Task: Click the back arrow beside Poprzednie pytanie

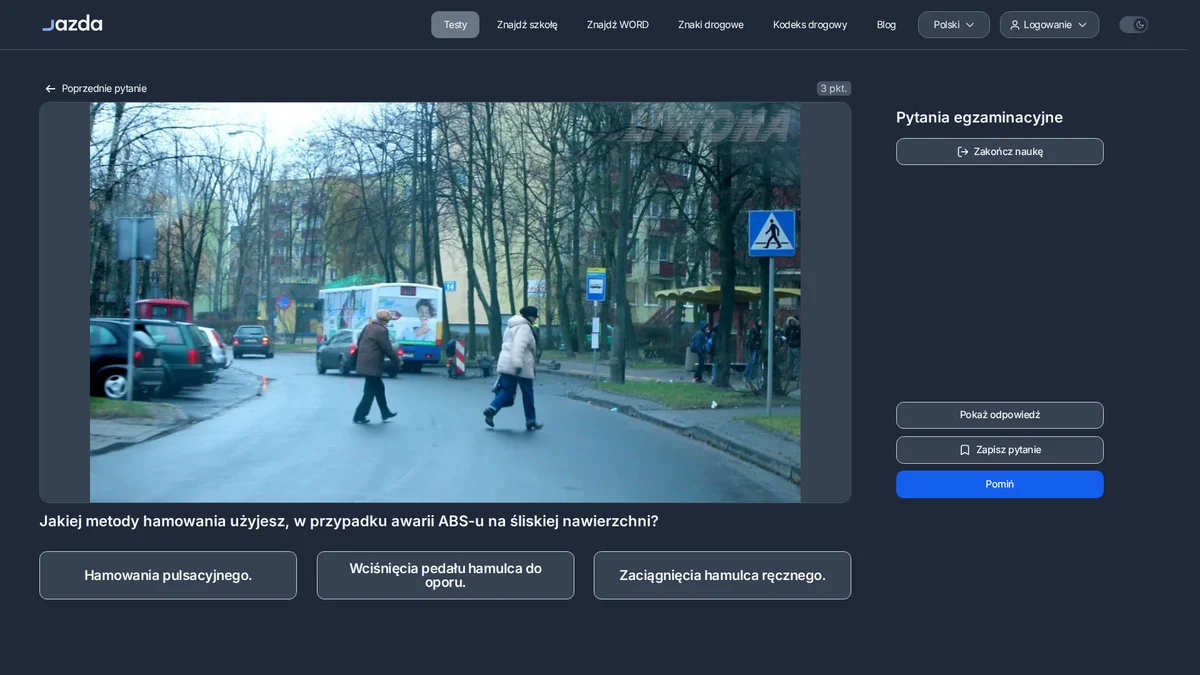Action: [x=50, y=89]
